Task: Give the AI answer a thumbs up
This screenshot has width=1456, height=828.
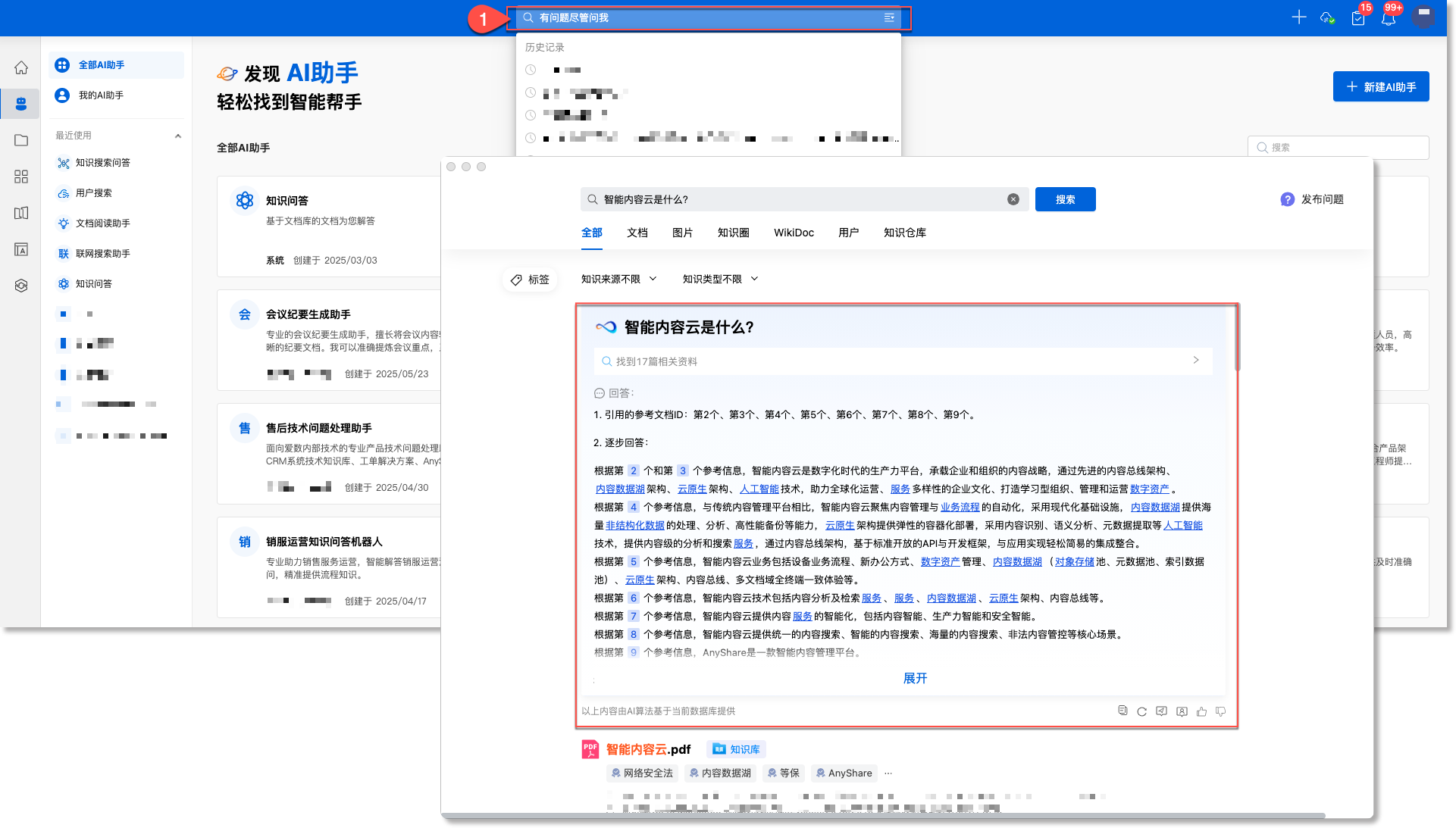Action: tap(1201, 711)
